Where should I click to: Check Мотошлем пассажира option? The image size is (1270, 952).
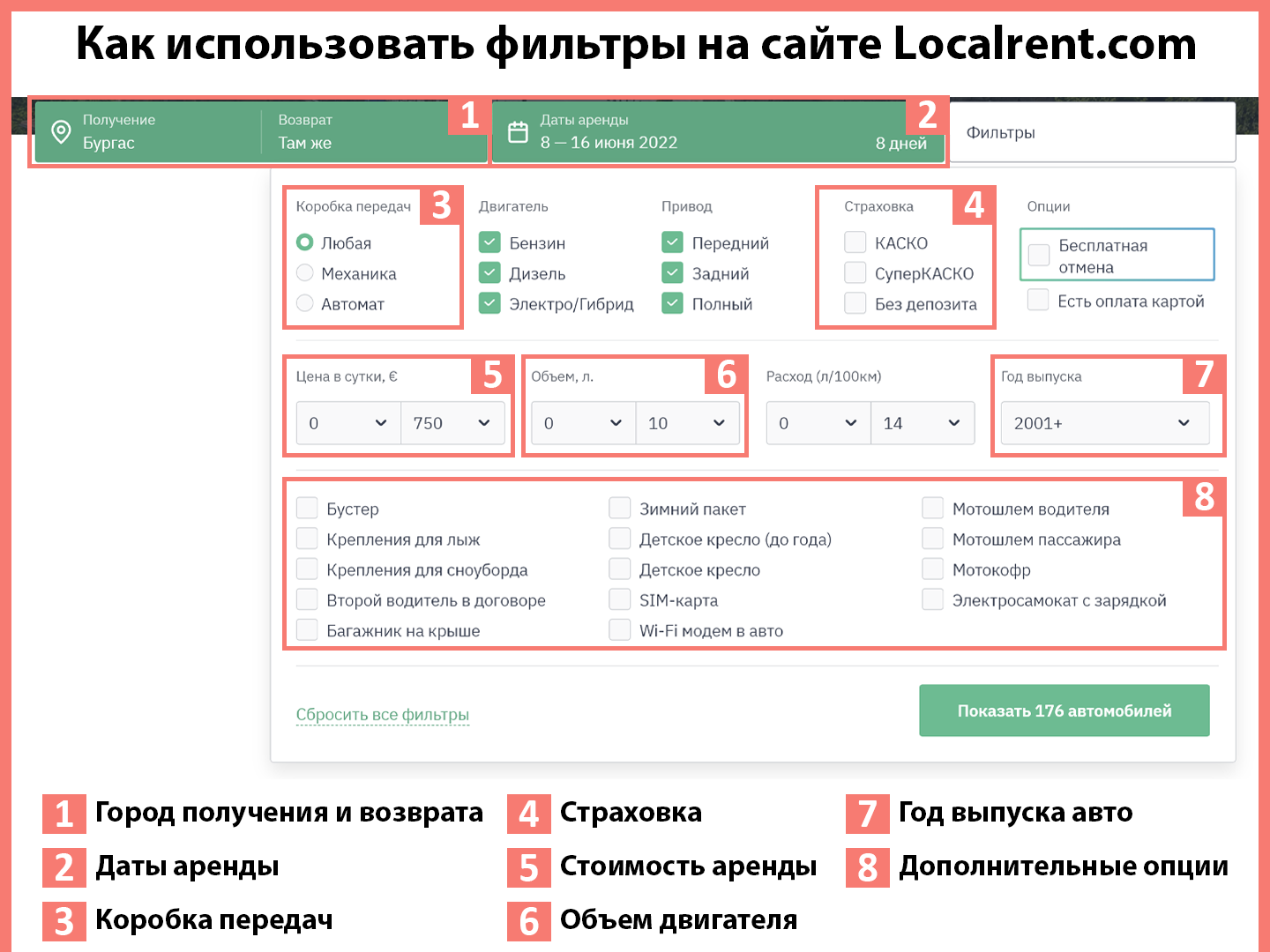coord(933,539)
